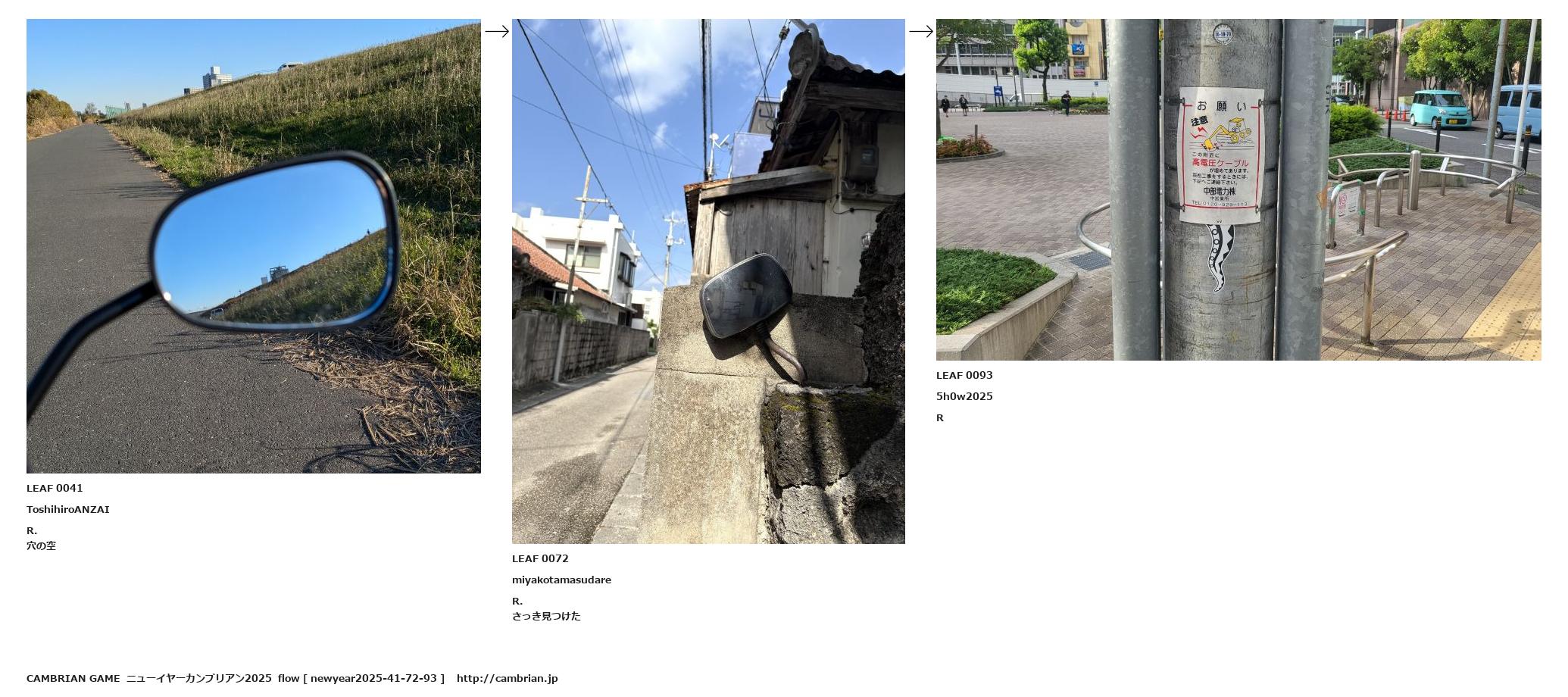Click the R. marker under miyakotamasudare
The width and height of the screenshot is (1568, 697).
tap(517, 602)
